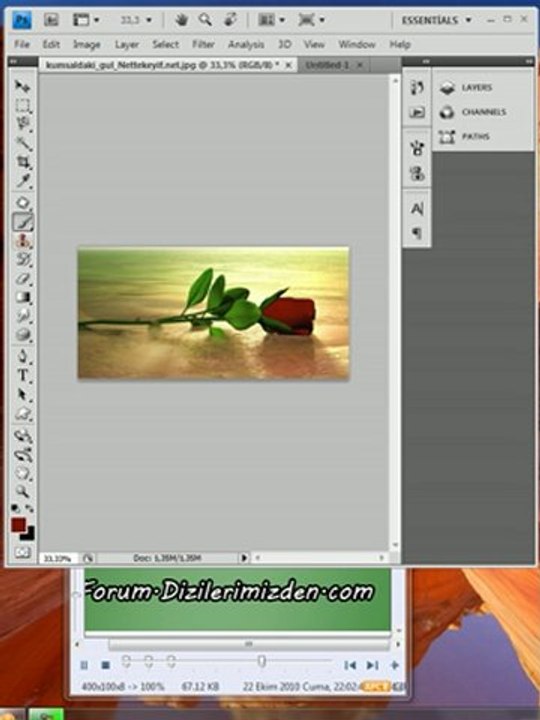Click the stop button in the background viewer
540x720 pixels.
click(105, 665)
